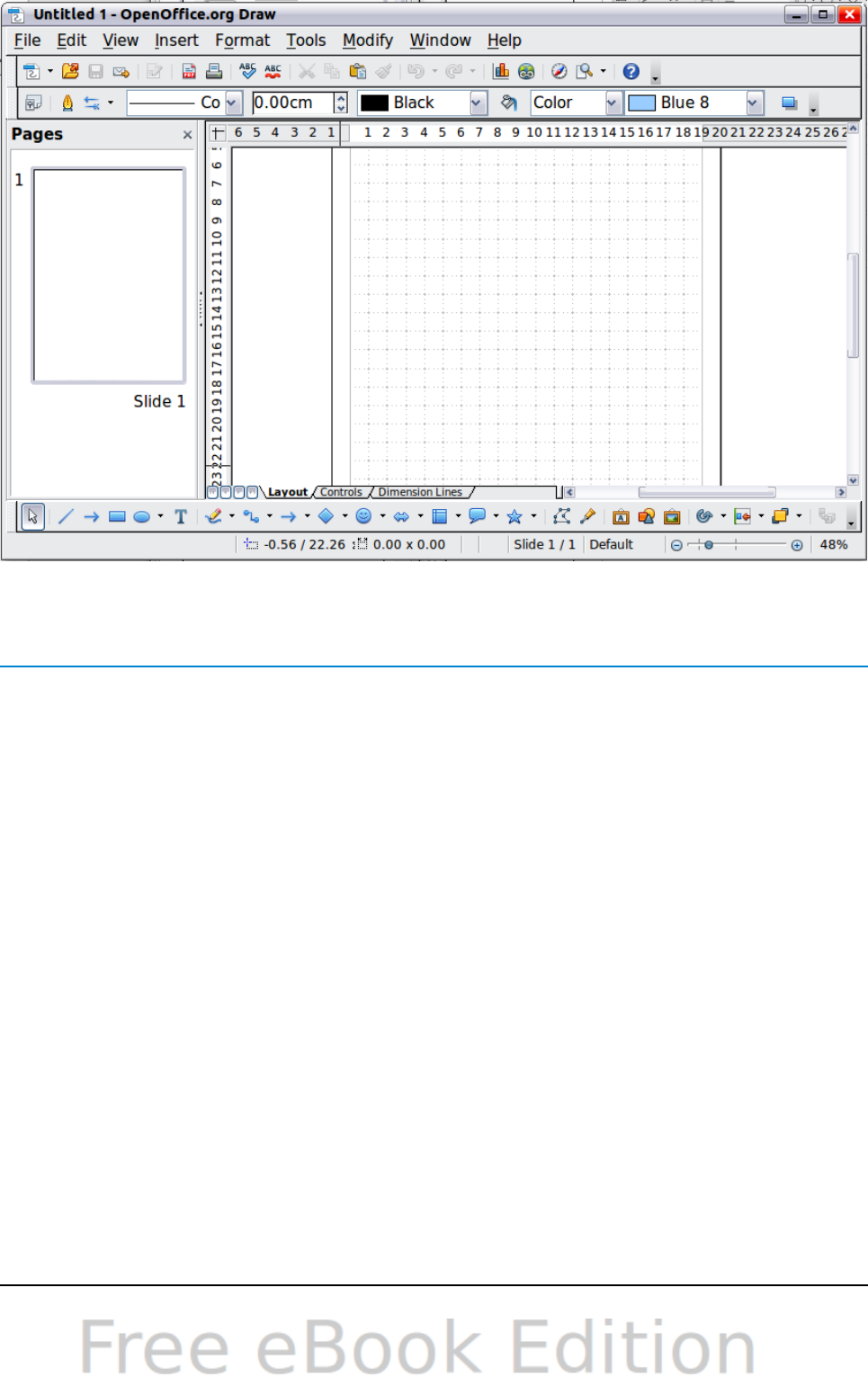Click the Document as E-mail icon
Image resolution: width=868 pixels, height=1377 pixels.
pyautogui.click(x=121, y=72)
